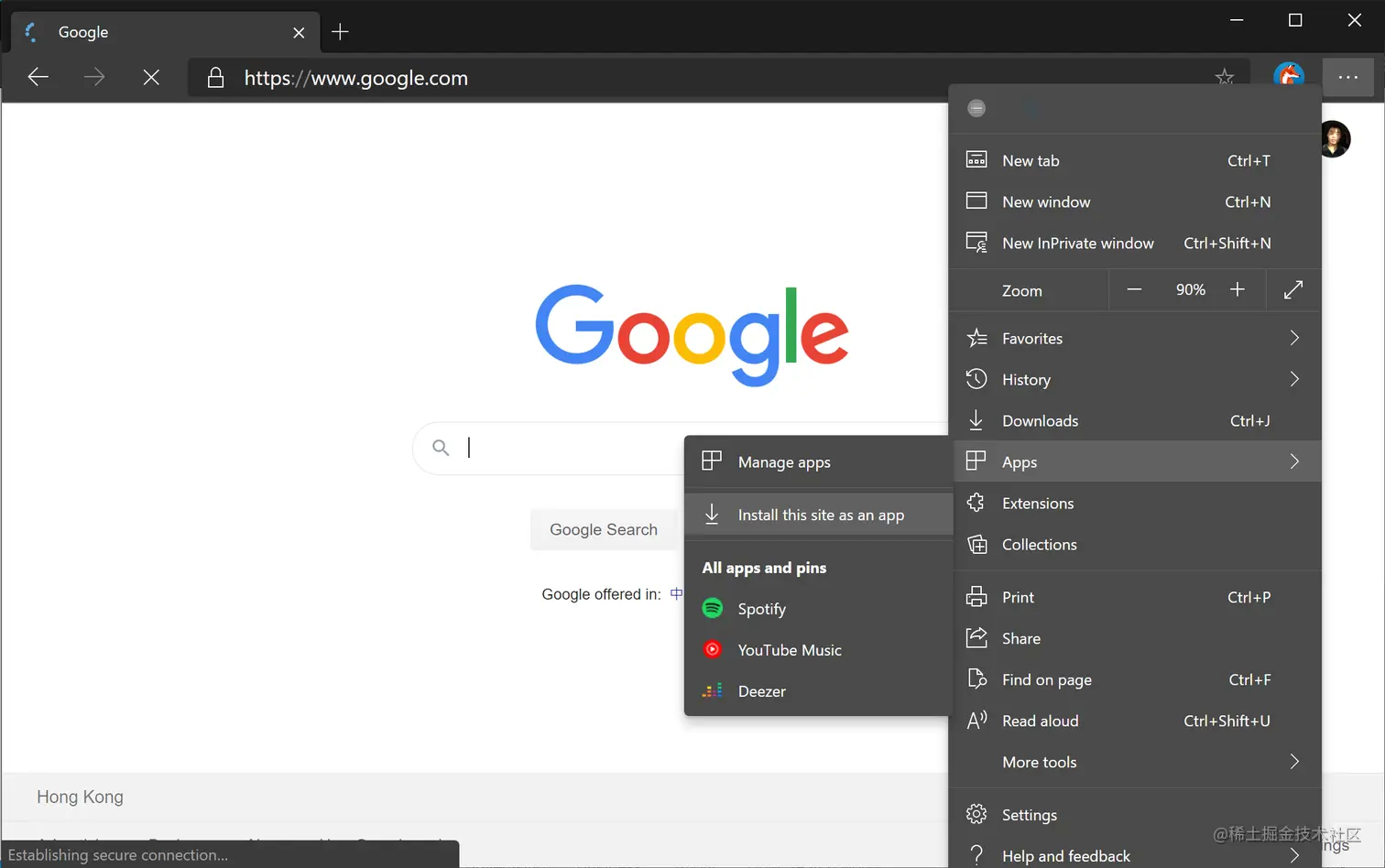Viewport: 1385px width, 868px height.
Task: Choose New window from the menu
Action: [x=1135, y=201]
